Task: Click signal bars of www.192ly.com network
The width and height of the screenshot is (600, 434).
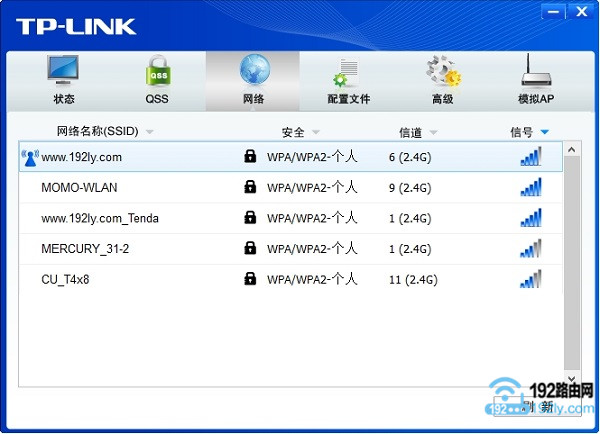Action: coord(531,156)
